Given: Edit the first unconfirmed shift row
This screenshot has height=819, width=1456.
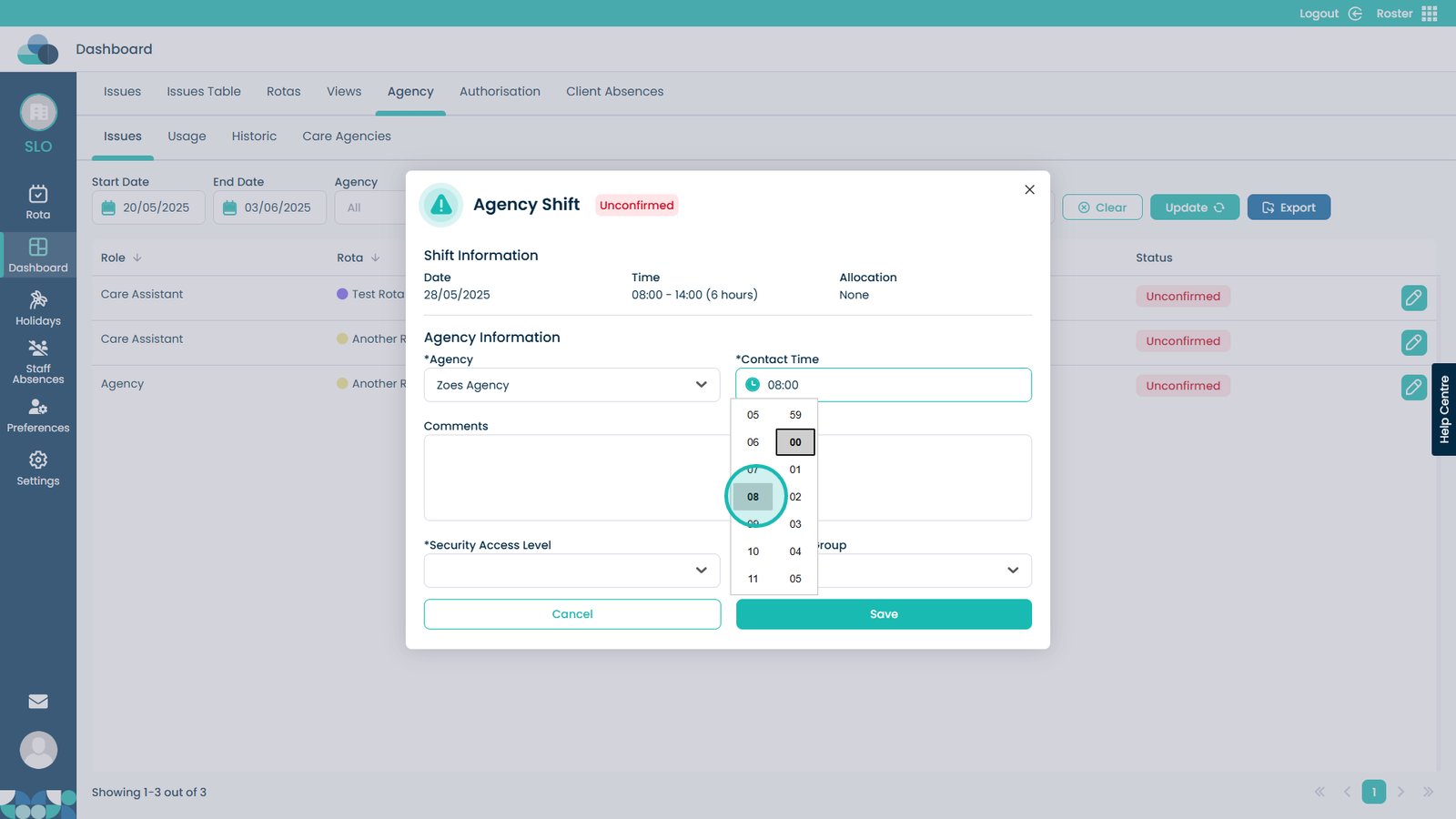Looking at the screenshot, I should tap(1413, 298).
